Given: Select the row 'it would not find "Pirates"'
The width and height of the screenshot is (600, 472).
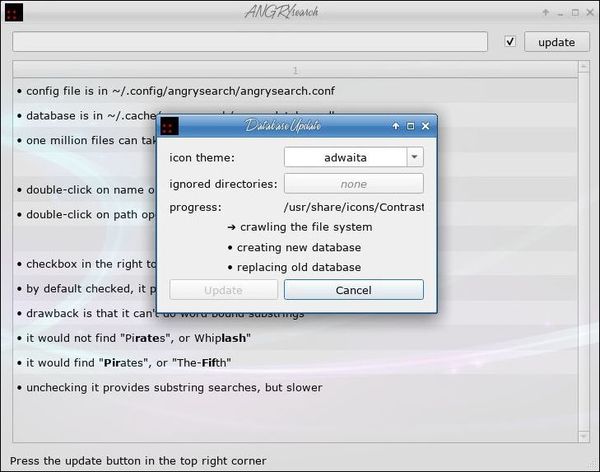Looking at the screenshot, I should coord(295,338).
